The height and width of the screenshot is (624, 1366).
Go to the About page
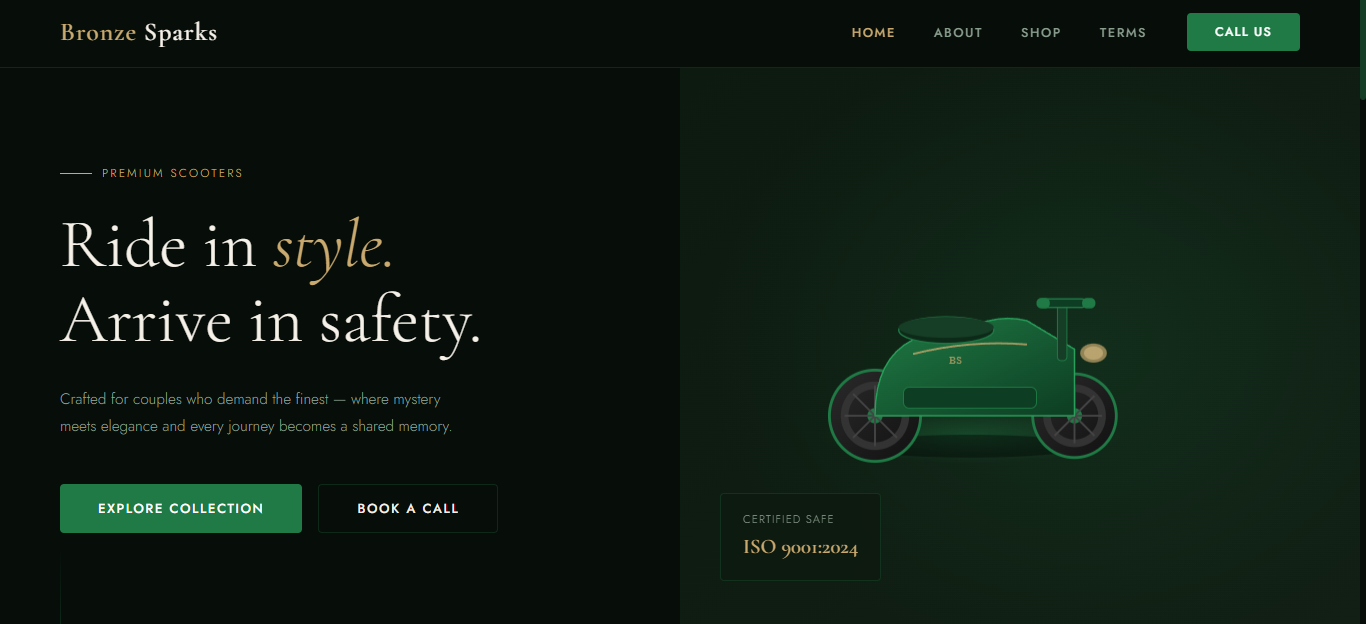tap(958, 32)
